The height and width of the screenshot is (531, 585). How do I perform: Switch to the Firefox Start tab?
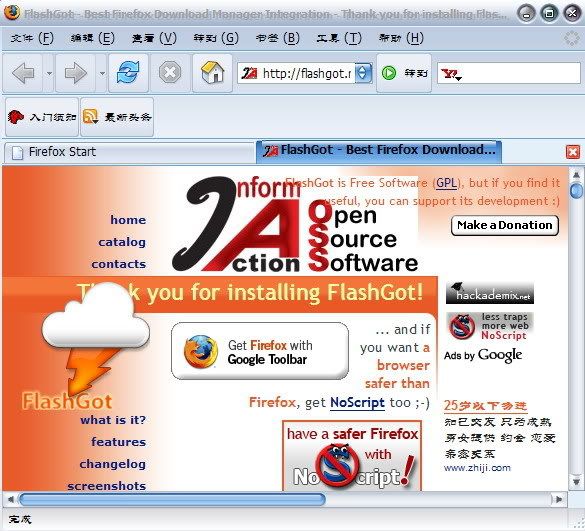pos(130,152)
